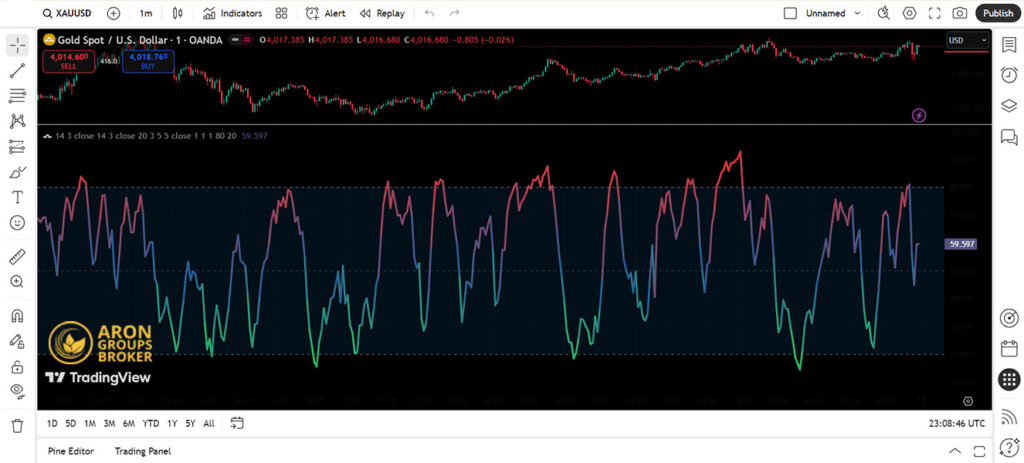Screen dimensions: 1024x463
Task: Click the XAUUSD symbol search field
Action: pos(68,13)
